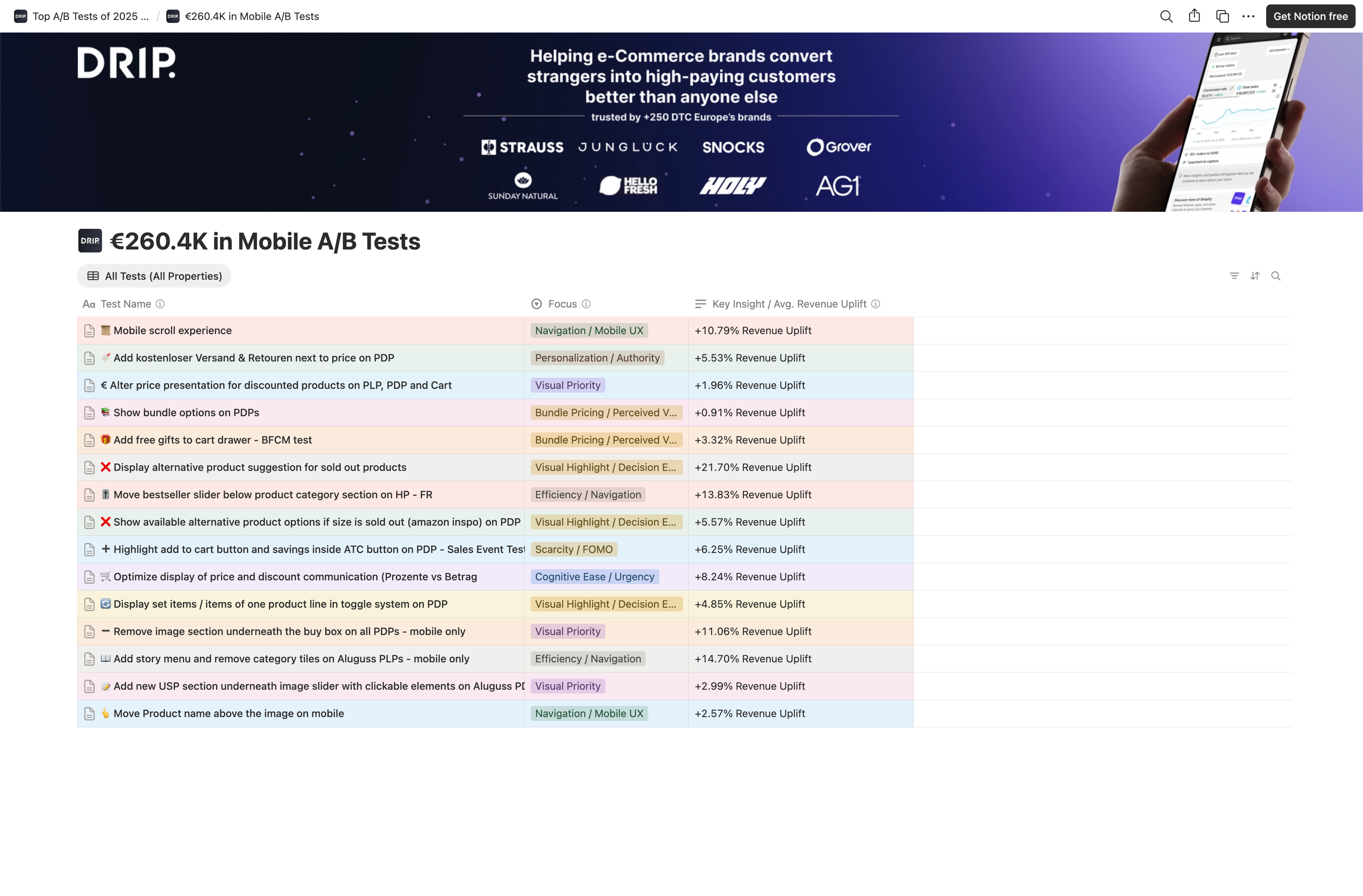Click Efficiency / Navigation tag in Add story menu row
The width and height of the screenshot is (1363, 896).
(x=588, y=659)
